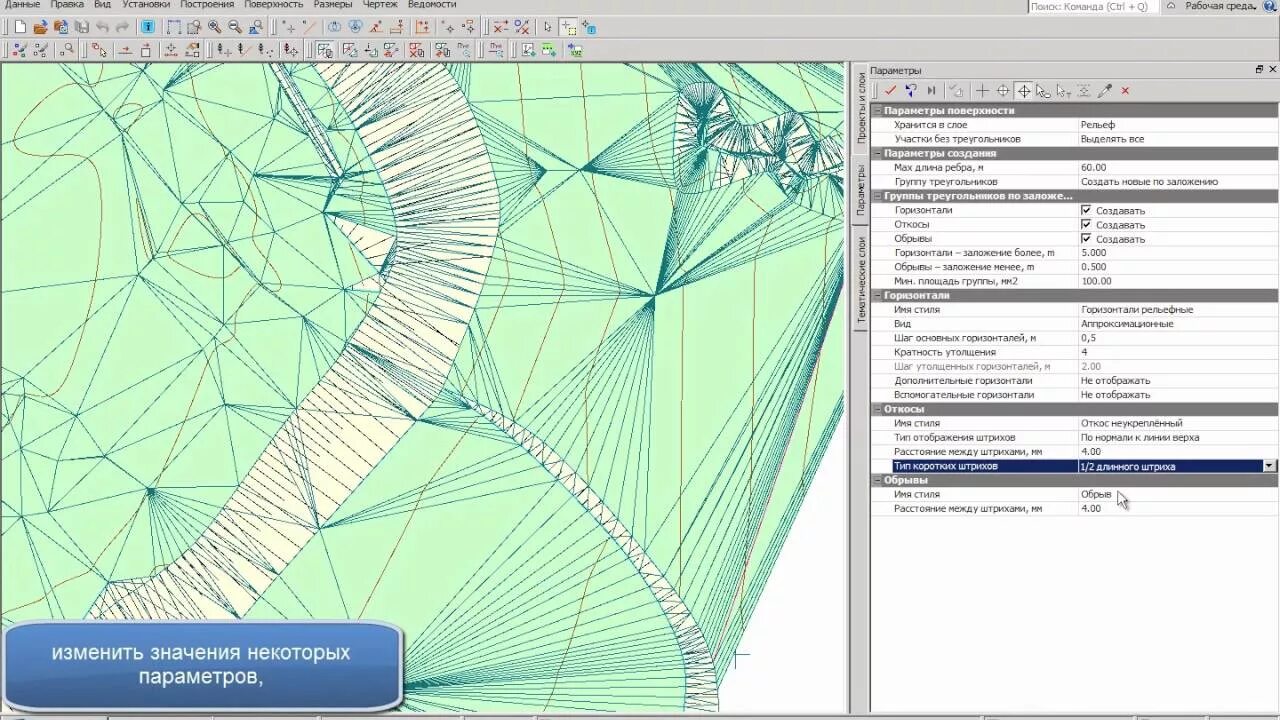Click the highlighted circle-crosshair snap icon
Image resolution: width=1280 pixels, height=720 pixels.
point(1024,90)
